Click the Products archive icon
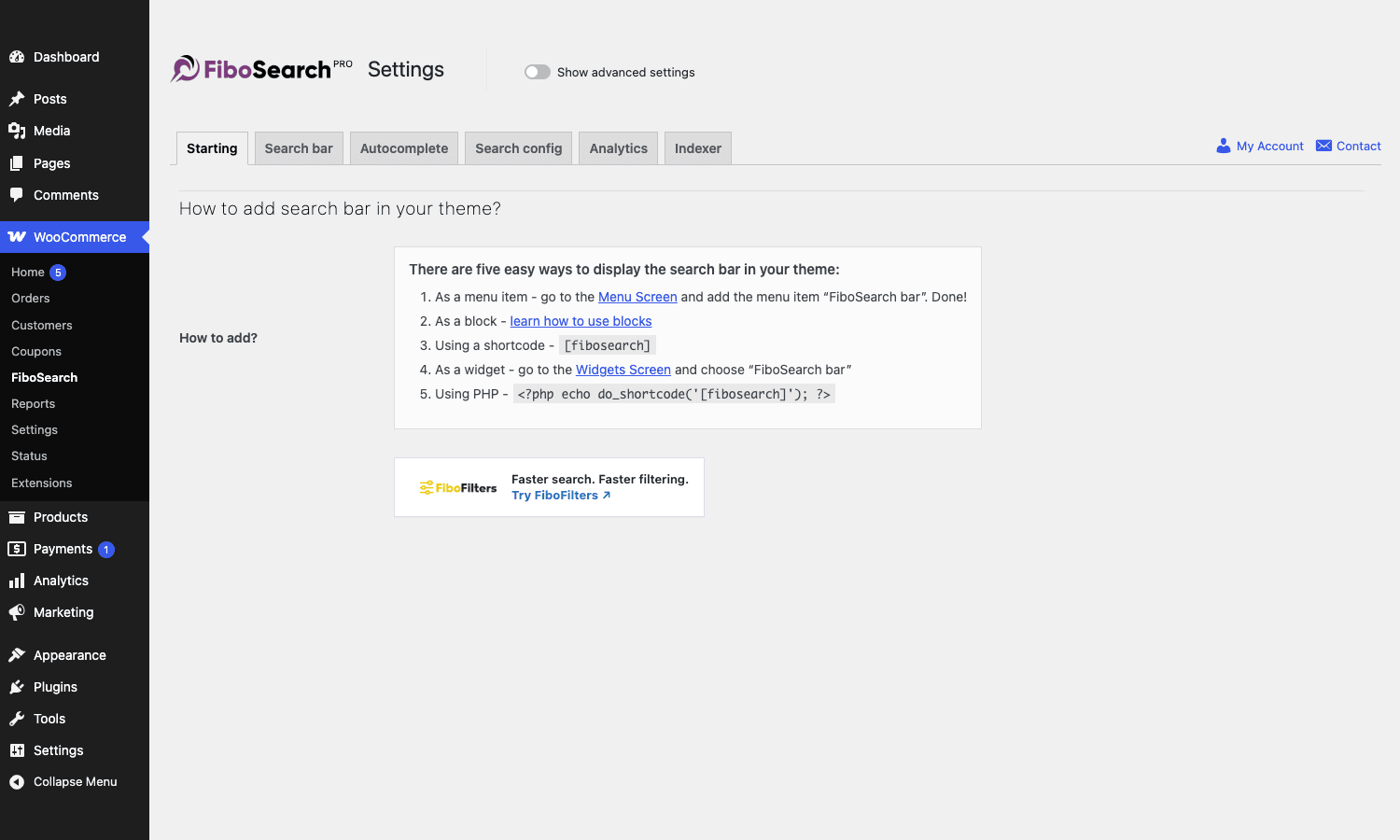The image size is (1400, 840). (17, 517)
